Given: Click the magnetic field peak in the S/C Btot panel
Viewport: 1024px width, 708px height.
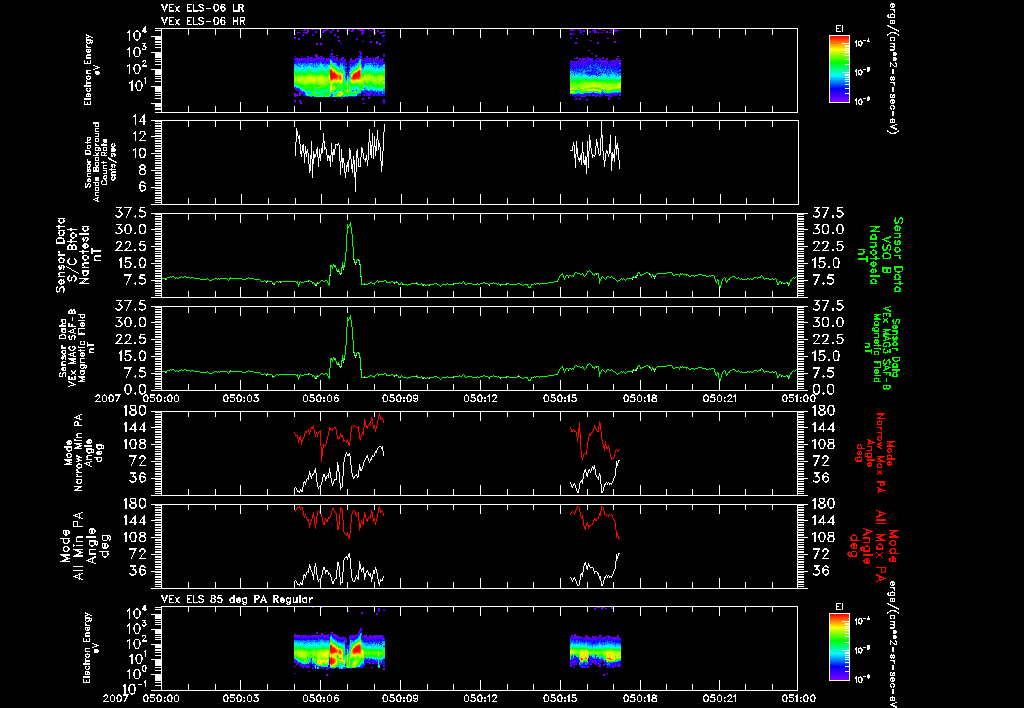Looking at the screenshot, I should click(x=349, y=225).
